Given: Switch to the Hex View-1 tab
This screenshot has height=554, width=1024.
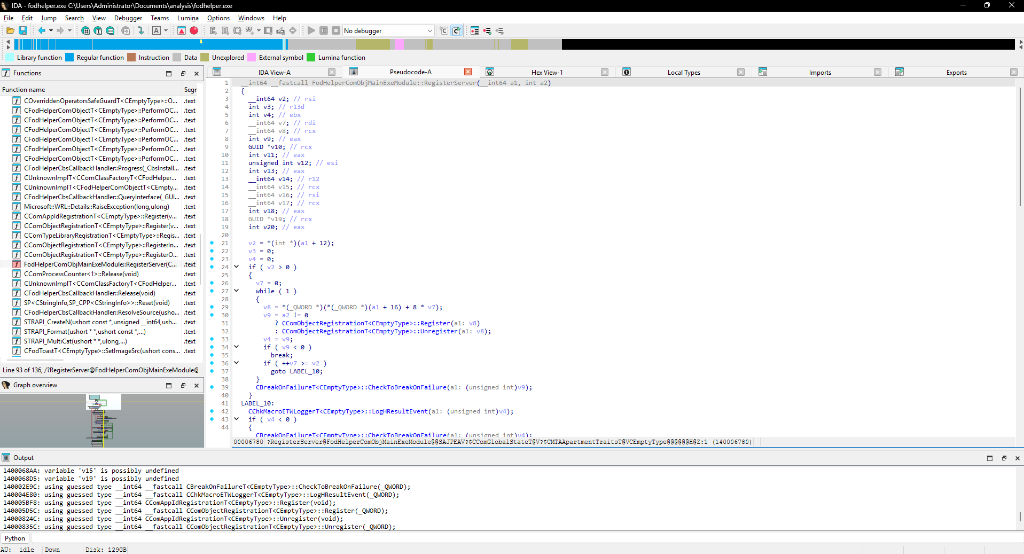Looking at the screenshot, I should (x=547, y=73).
